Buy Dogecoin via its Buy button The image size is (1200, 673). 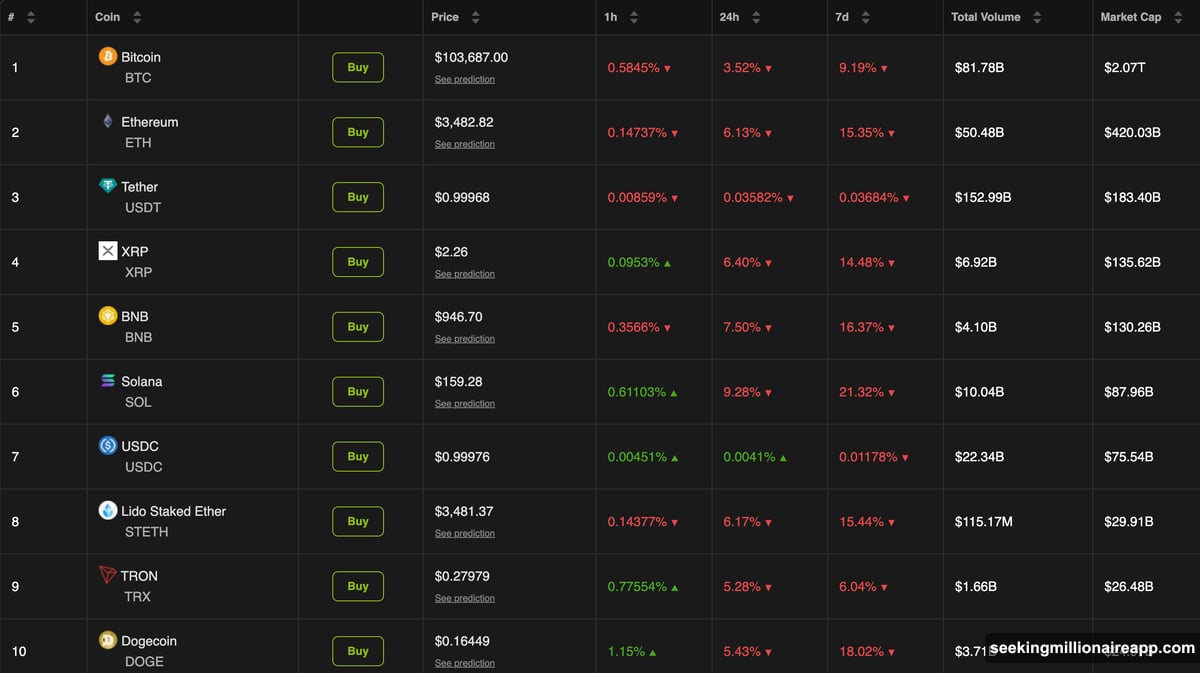coord(357,651)
